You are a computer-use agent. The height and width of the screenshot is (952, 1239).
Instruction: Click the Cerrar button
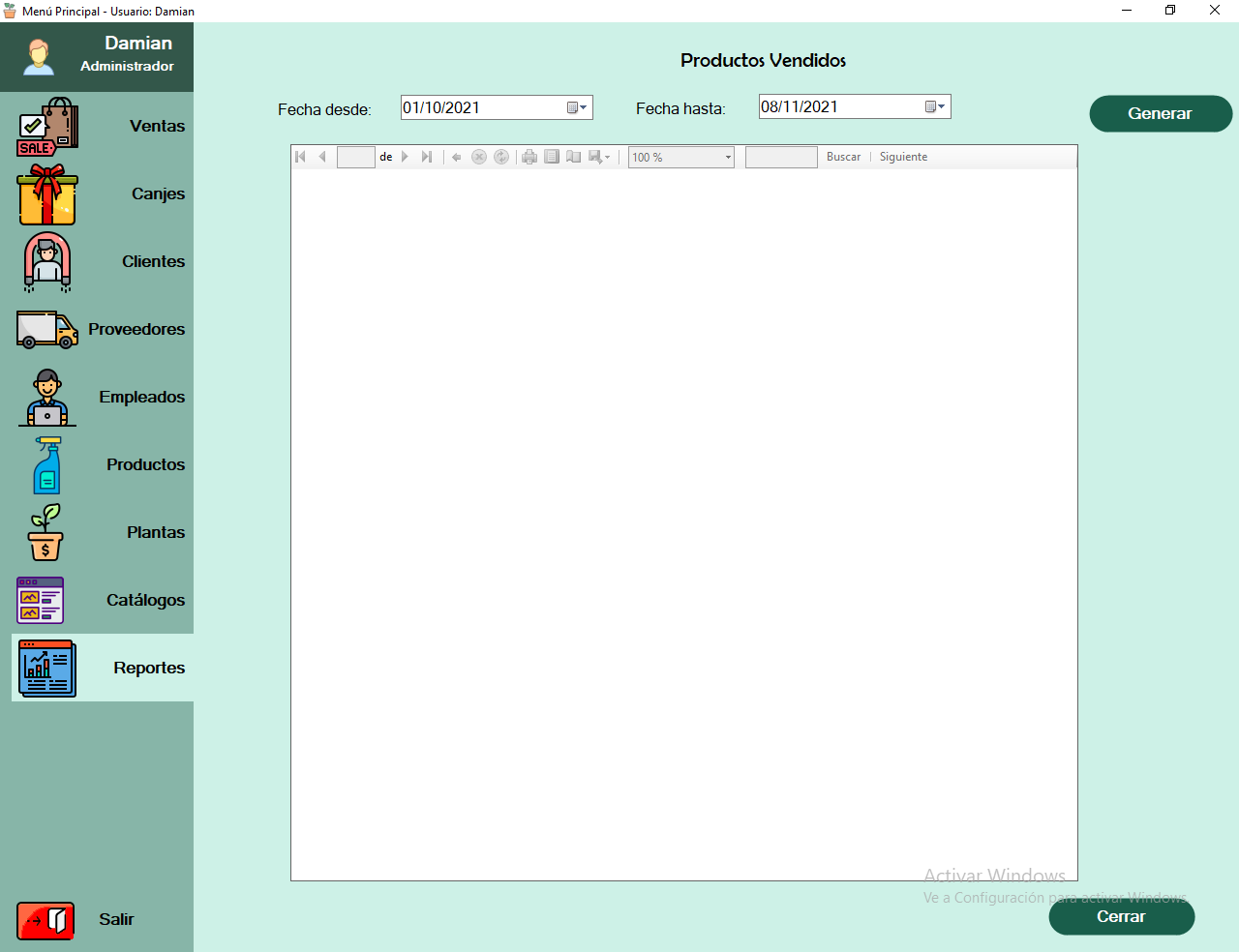1122,916
